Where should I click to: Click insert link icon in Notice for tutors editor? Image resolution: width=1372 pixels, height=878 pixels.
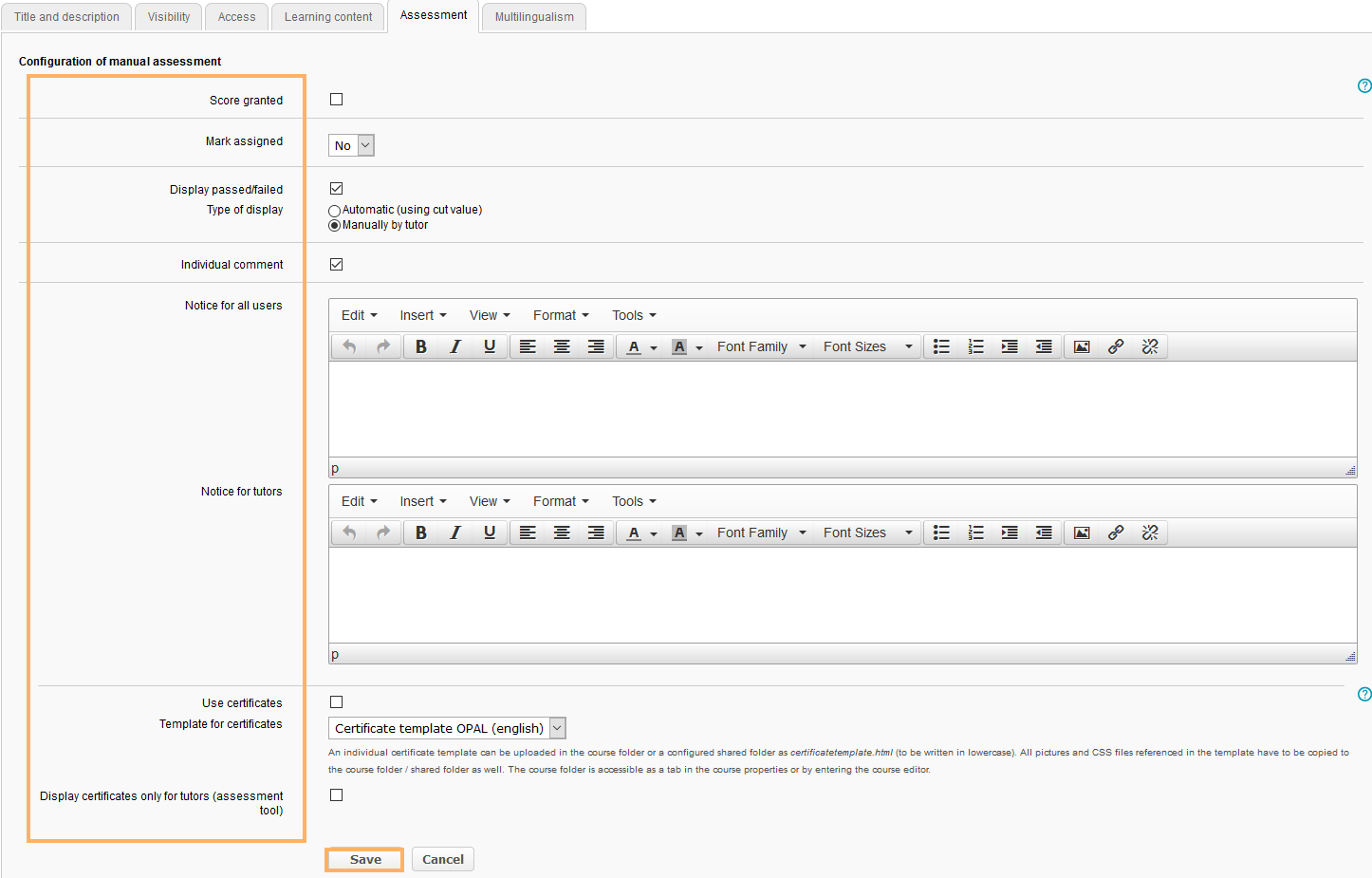(1116, 533)
